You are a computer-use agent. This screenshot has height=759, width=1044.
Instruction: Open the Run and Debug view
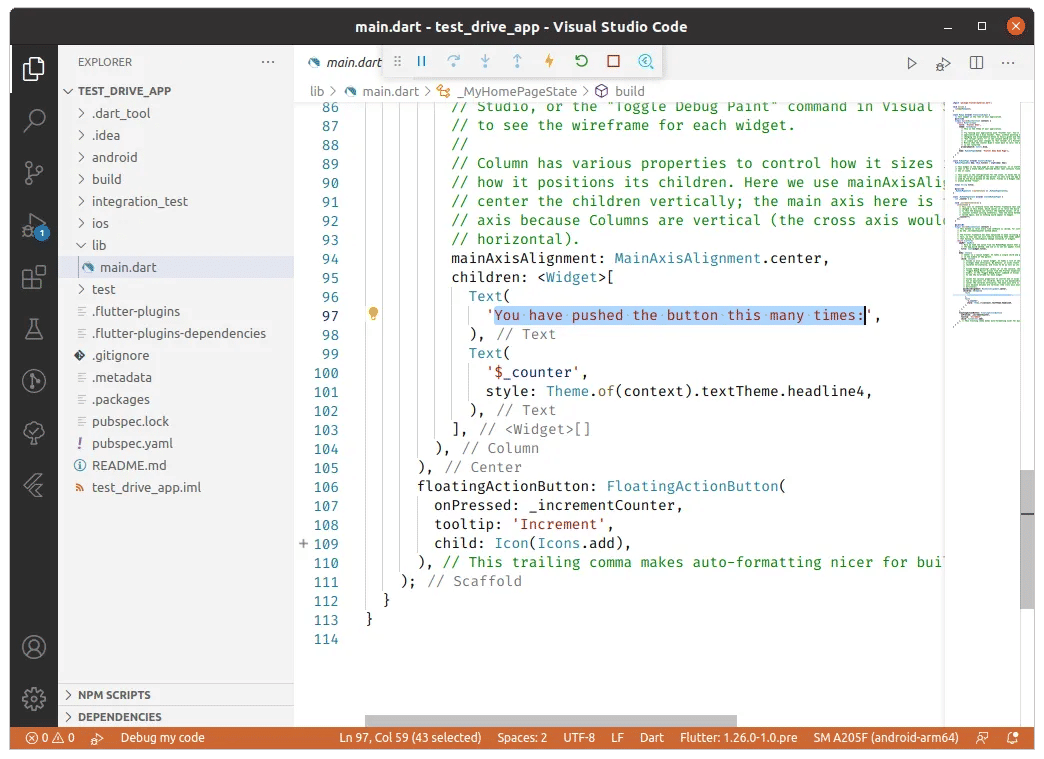(x=33, y=226)
